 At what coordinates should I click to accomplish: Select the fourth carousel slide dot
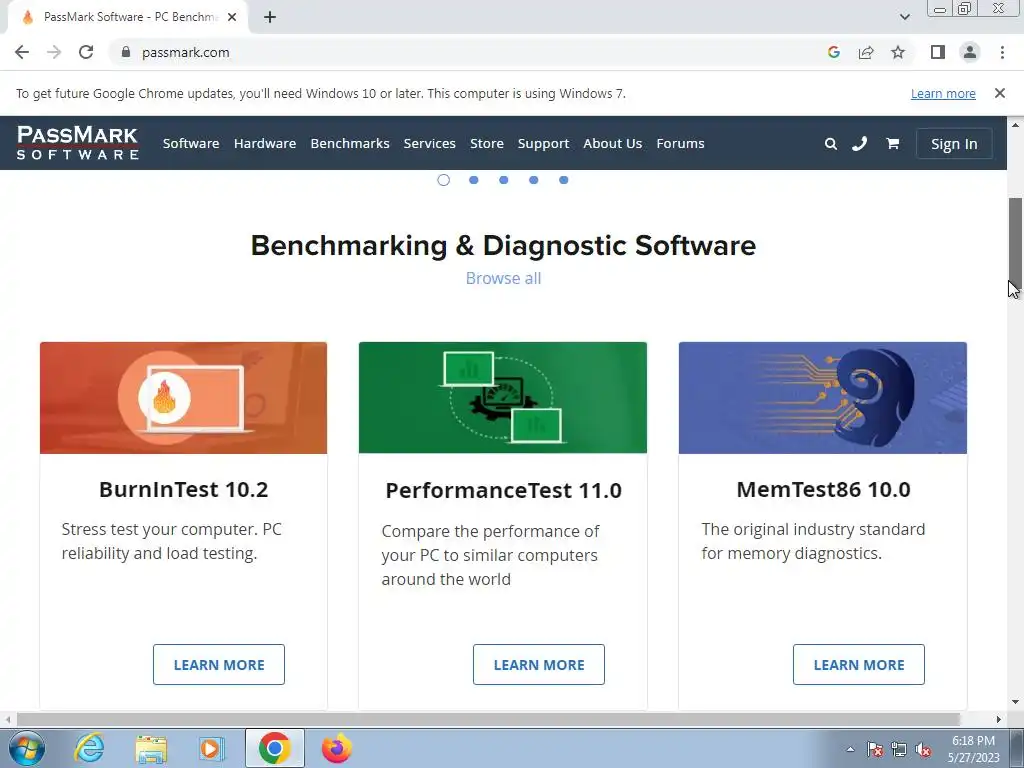click(x=534, y=180)
